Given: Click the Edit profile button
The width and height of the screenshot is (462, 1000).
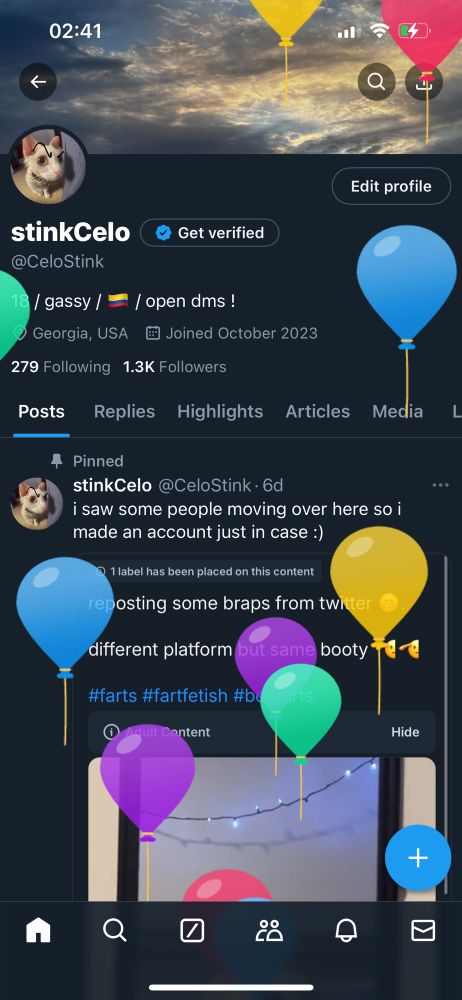Looking at the screenshot, I should click(391, 186).
